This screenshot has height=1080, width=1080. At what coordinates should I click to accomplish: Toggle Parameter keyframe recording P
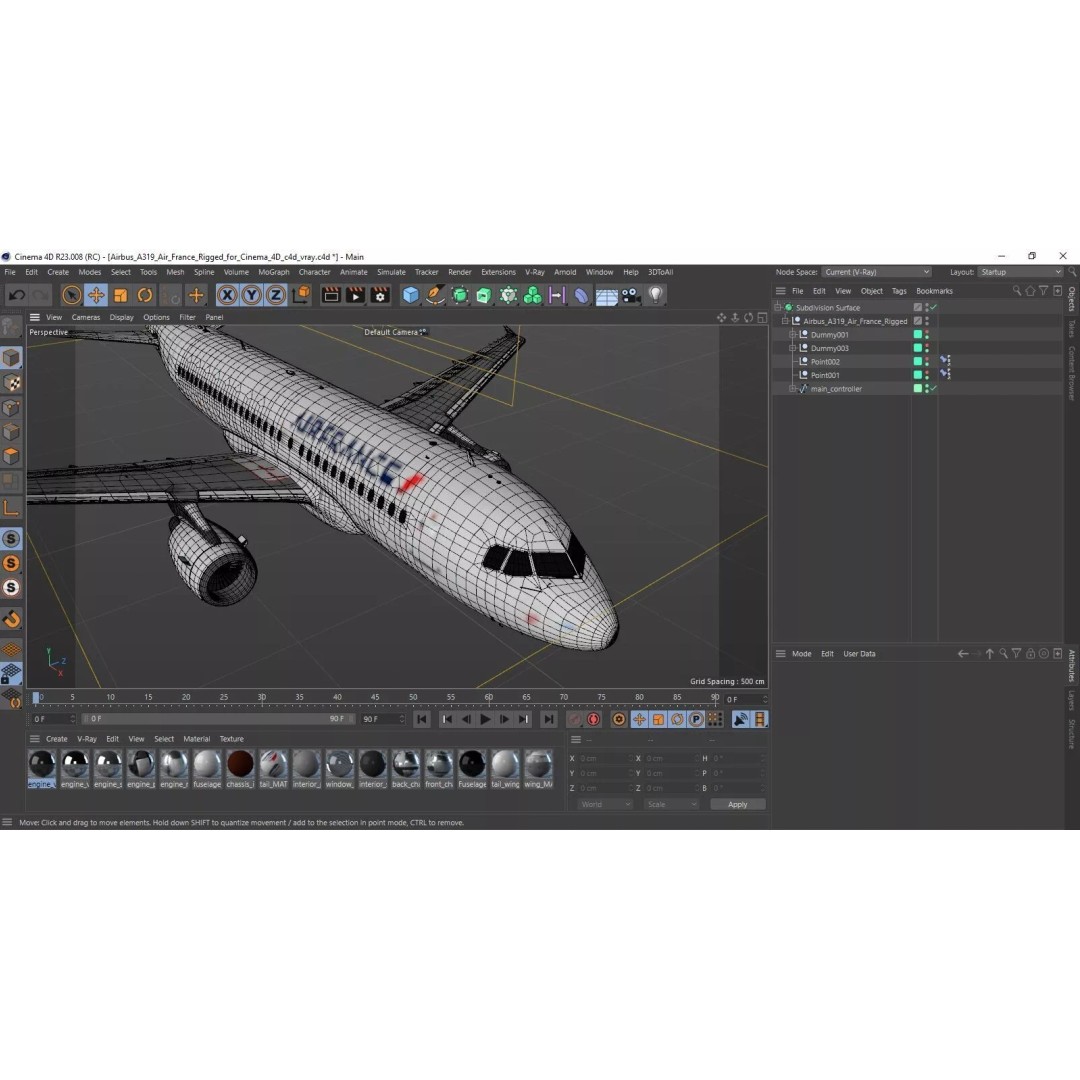tap(696, 719)
